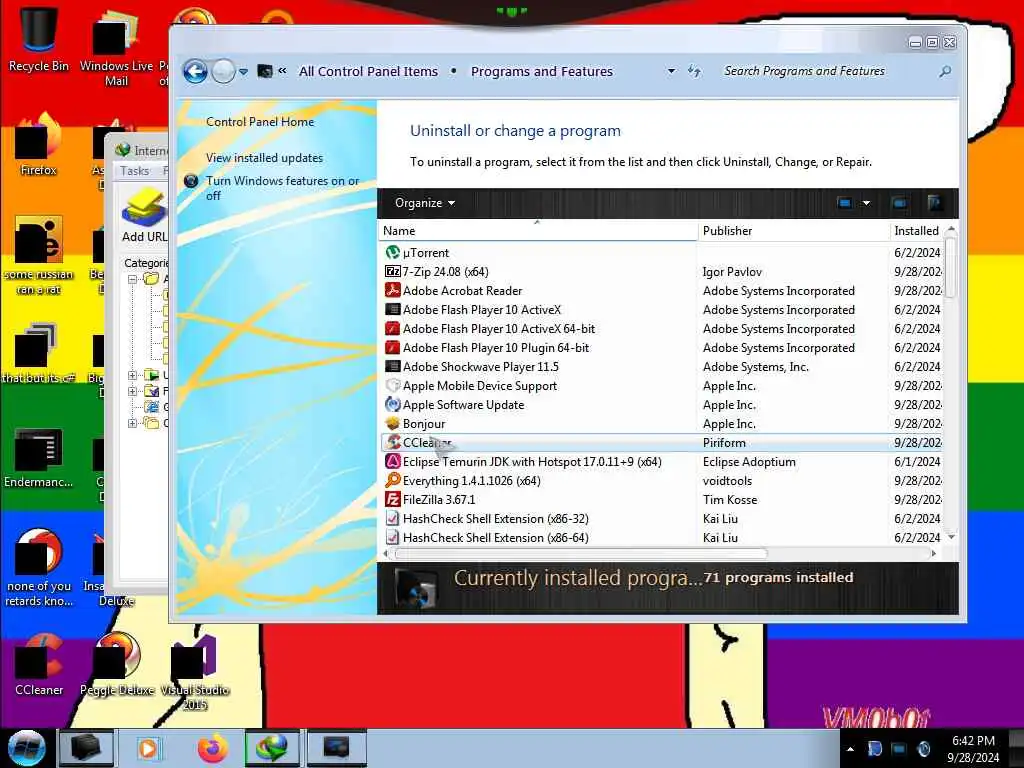
Task: Click the scroll down arrow of the program list
Action: pyautogui.click(x=951, y=537)
